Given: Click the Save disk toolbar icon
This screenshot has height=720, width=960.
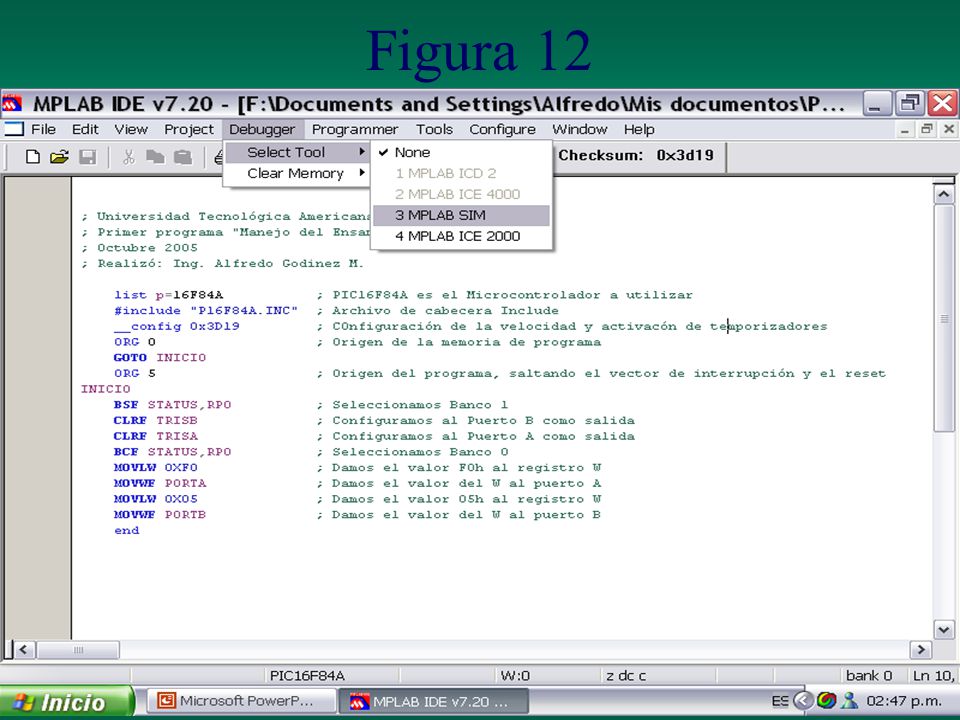Looking at the screenshot, I should pyautogui.click(x=88, y=157).
